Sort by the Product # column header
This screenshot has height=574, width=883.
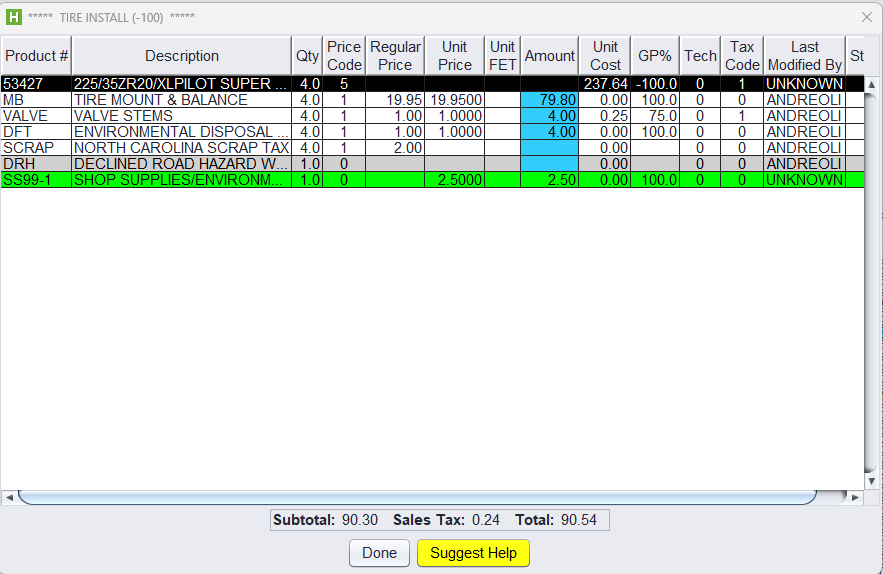pyautogui.click(x=36, y=56)
